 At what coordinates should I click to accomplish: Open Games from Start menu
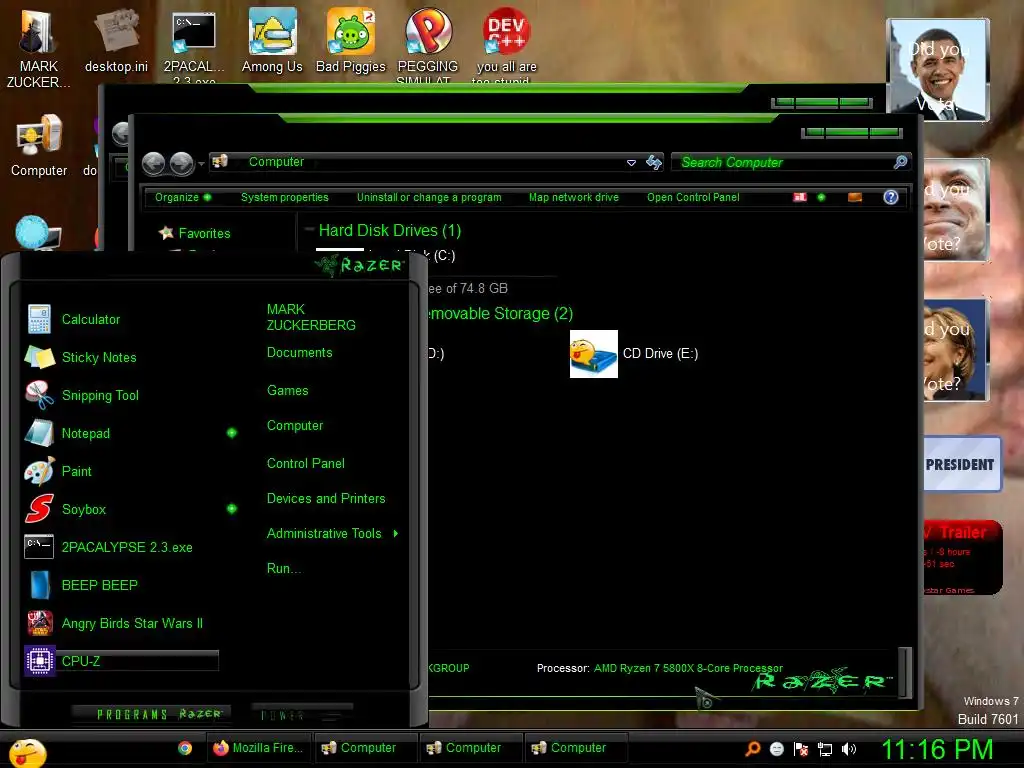click(x=287, y=391)
